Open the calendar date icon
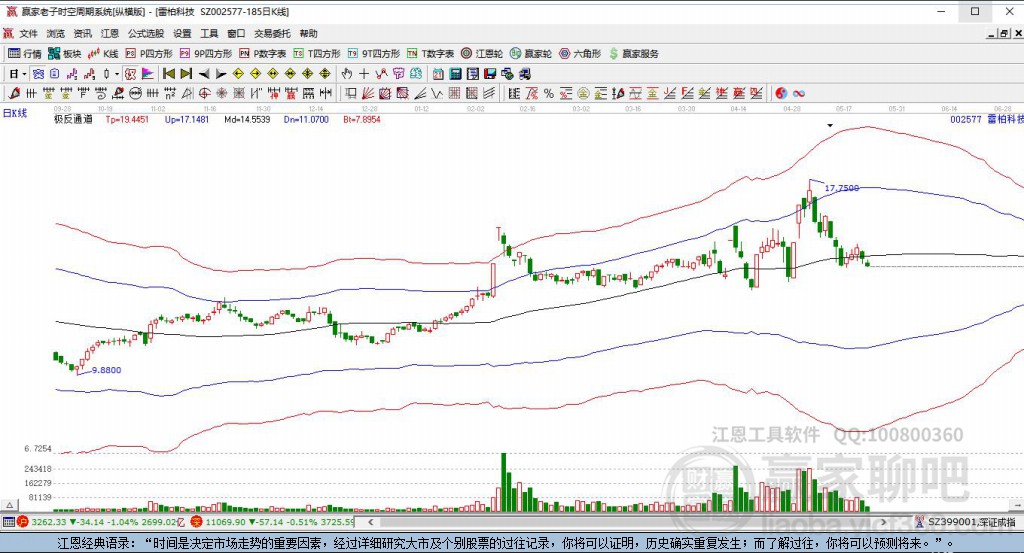 click(438, 74)
